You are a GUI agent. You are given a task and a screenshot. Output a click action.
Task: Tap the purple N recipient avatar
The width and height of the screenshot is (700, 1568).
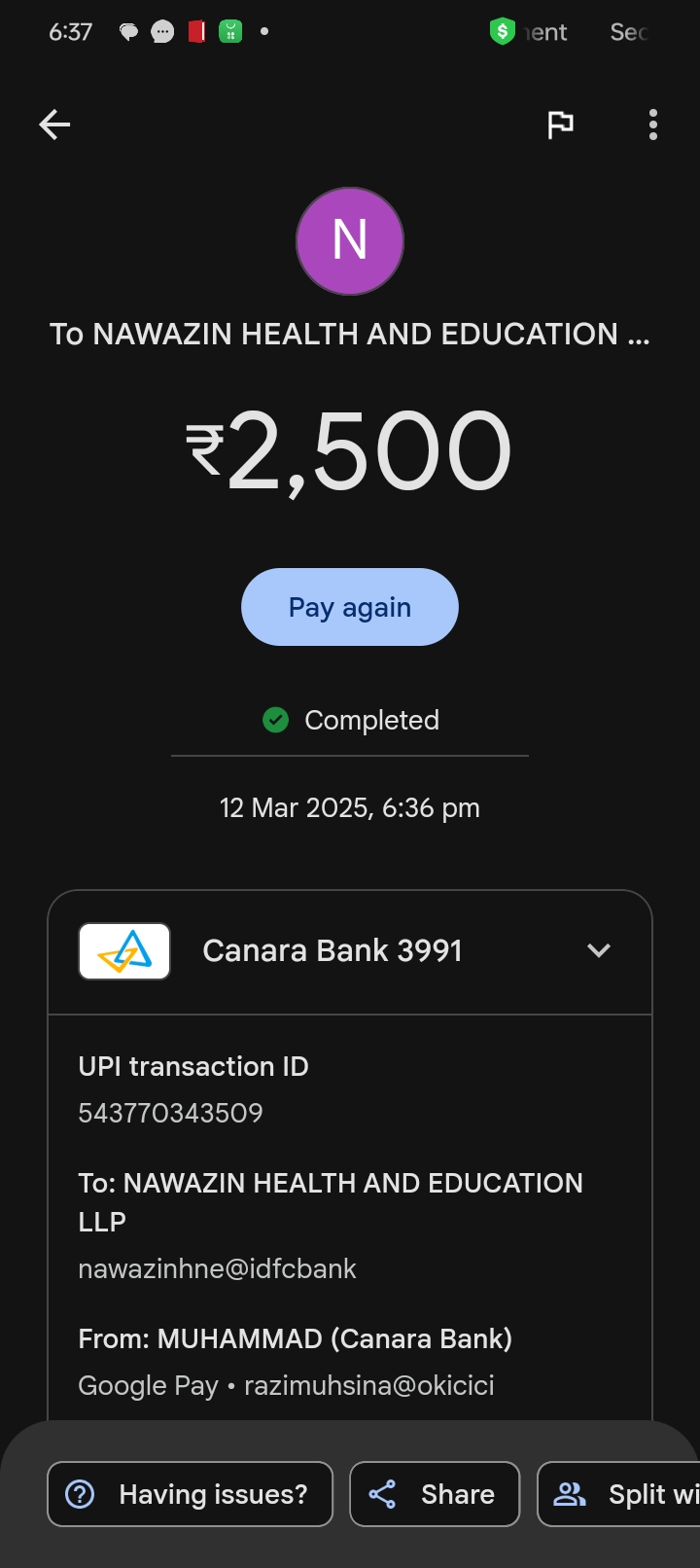click(x=350, y=241)
